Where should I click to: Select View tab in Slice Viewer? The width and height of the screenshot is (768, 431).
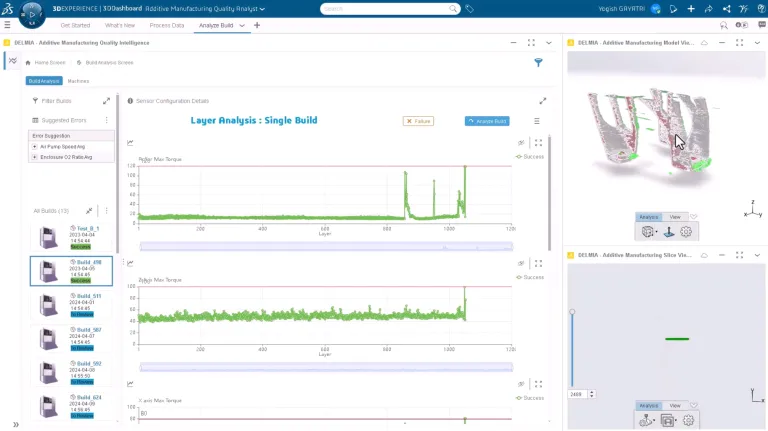click(675, 406)
